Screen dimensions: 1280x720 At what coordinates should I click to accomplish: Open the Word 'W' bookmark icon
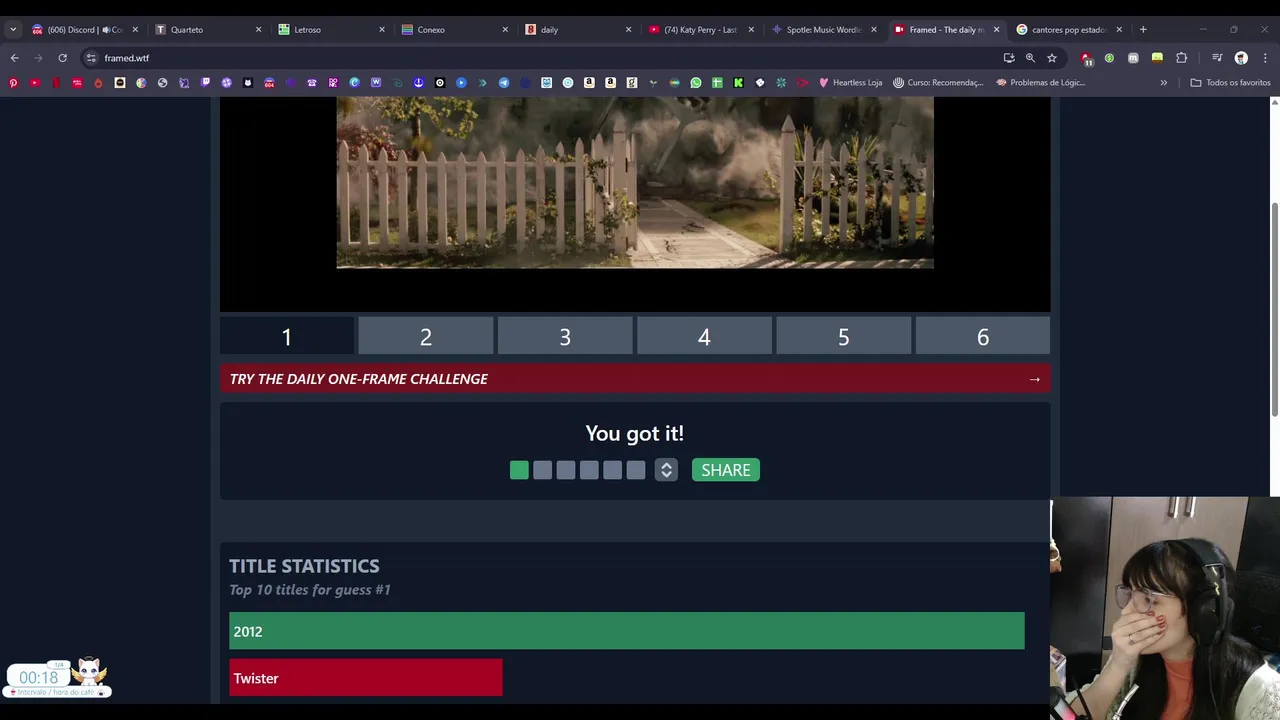375,83
